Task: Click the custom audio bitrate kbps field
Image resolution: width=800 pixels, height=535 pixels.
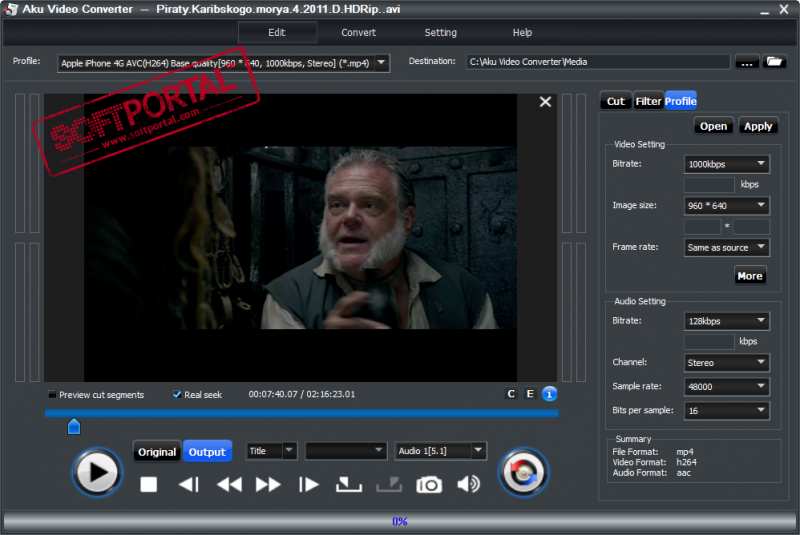Action: [709, 342]
